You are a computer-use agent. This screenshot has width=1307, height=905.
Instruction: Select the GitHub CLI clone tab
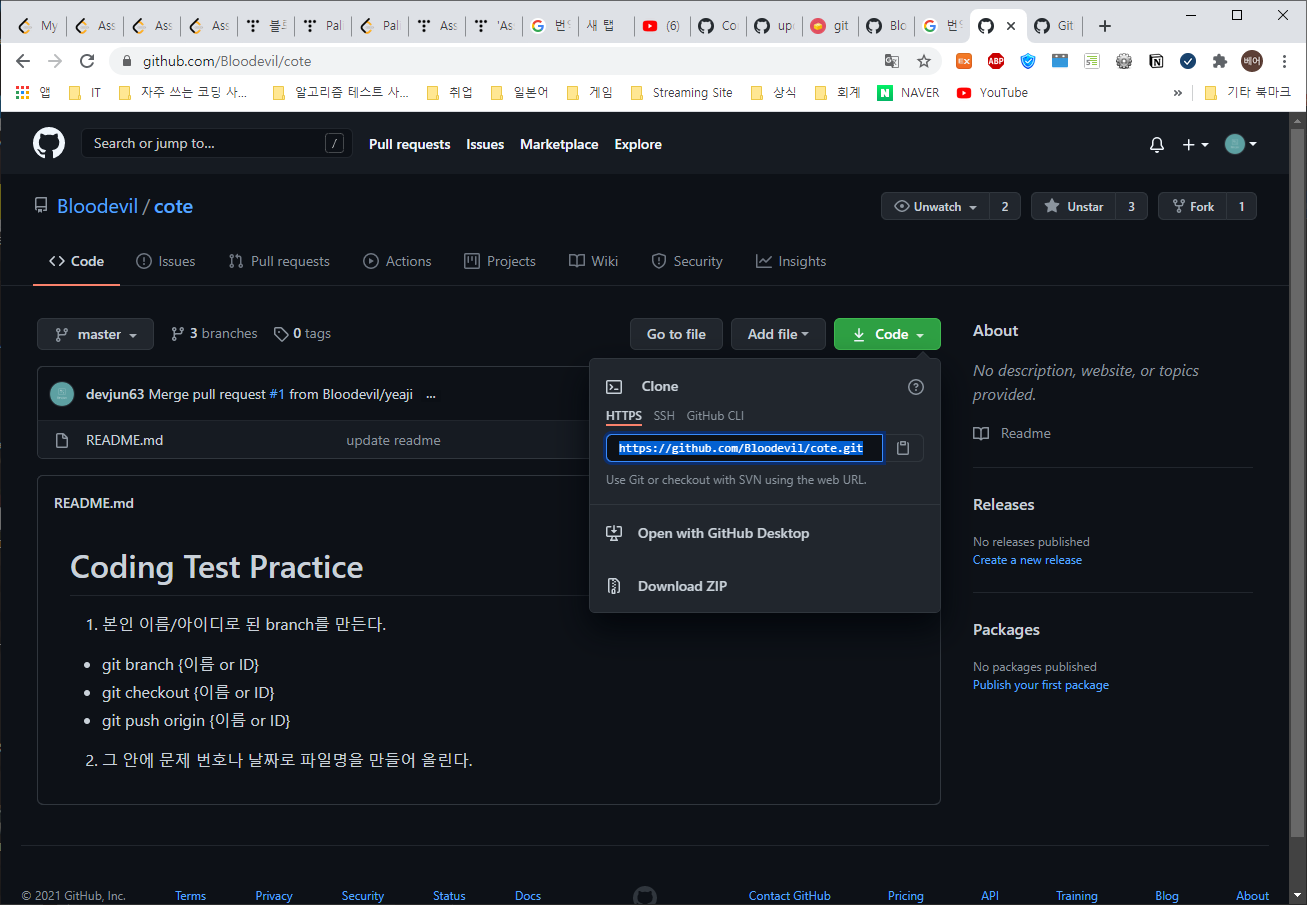(x=715, y=416)
